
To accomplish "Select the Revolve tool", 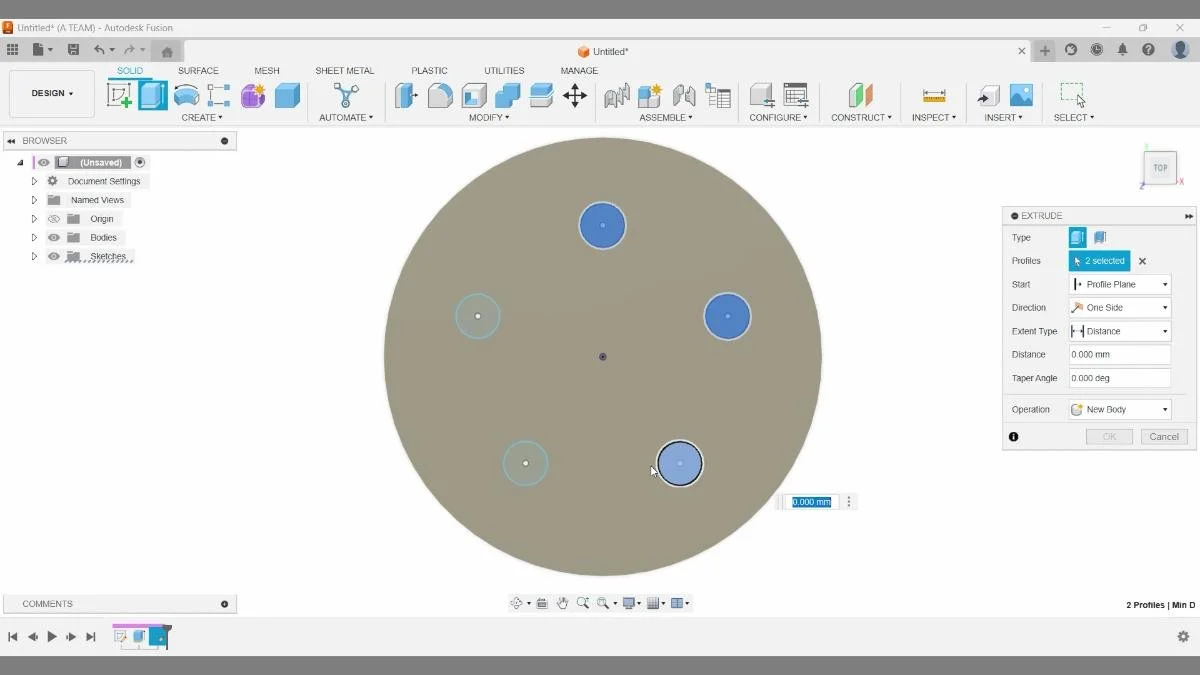I will point(187,95).
